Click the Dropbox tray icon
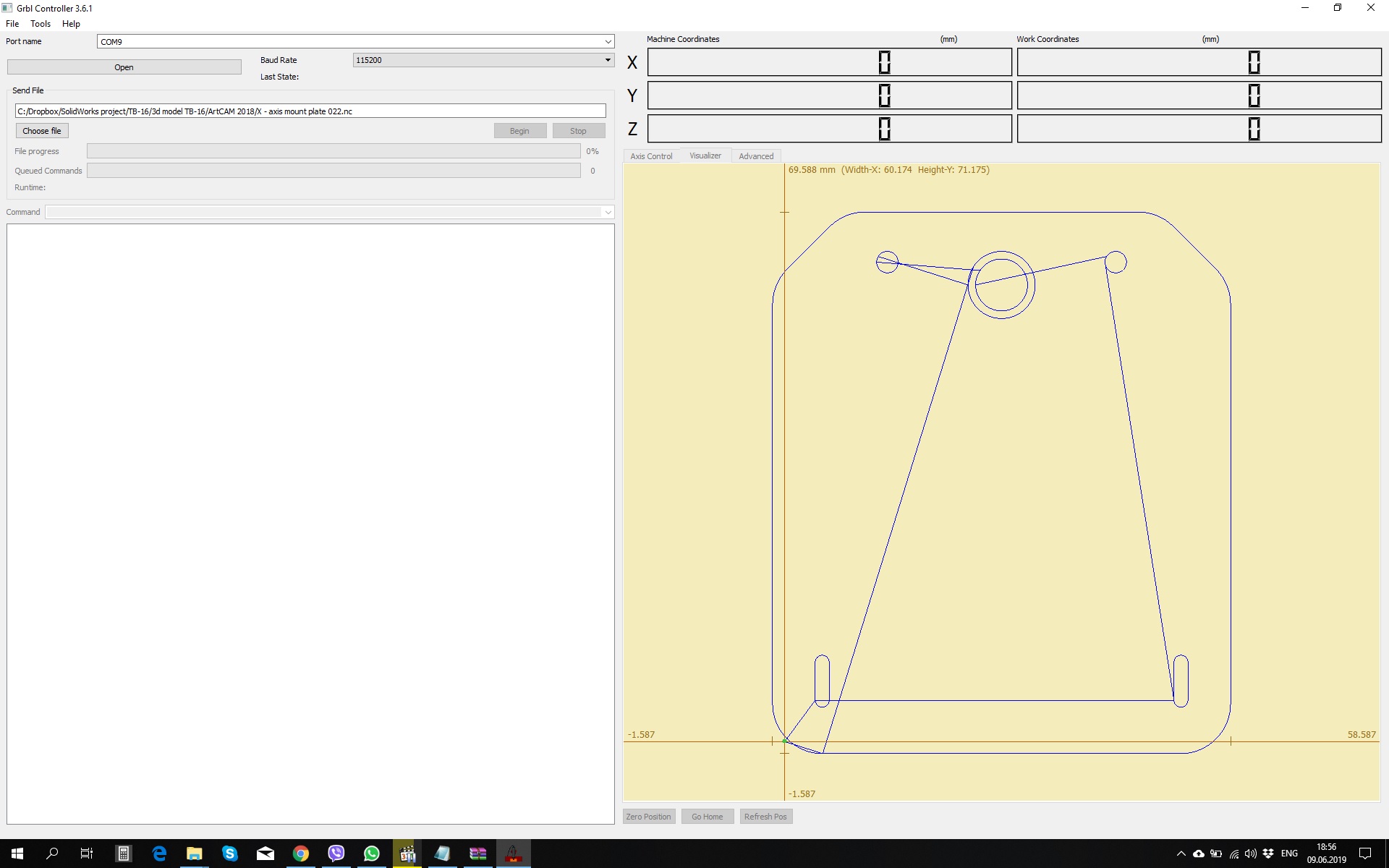Screen dimensions: 1389x868 1268,854
